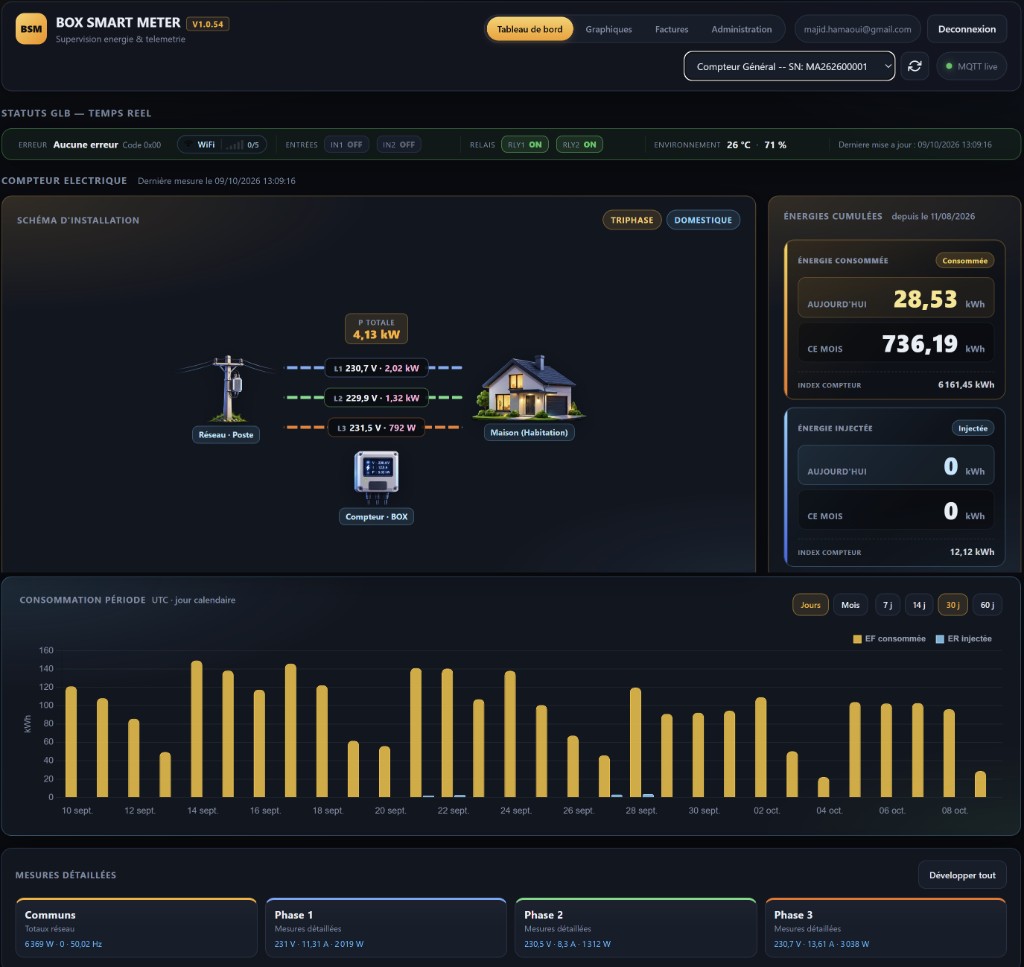This screenshot has width=1024, height=967.
Task: Expand the Phase 2 measurements card
Action: pos(635,928)
